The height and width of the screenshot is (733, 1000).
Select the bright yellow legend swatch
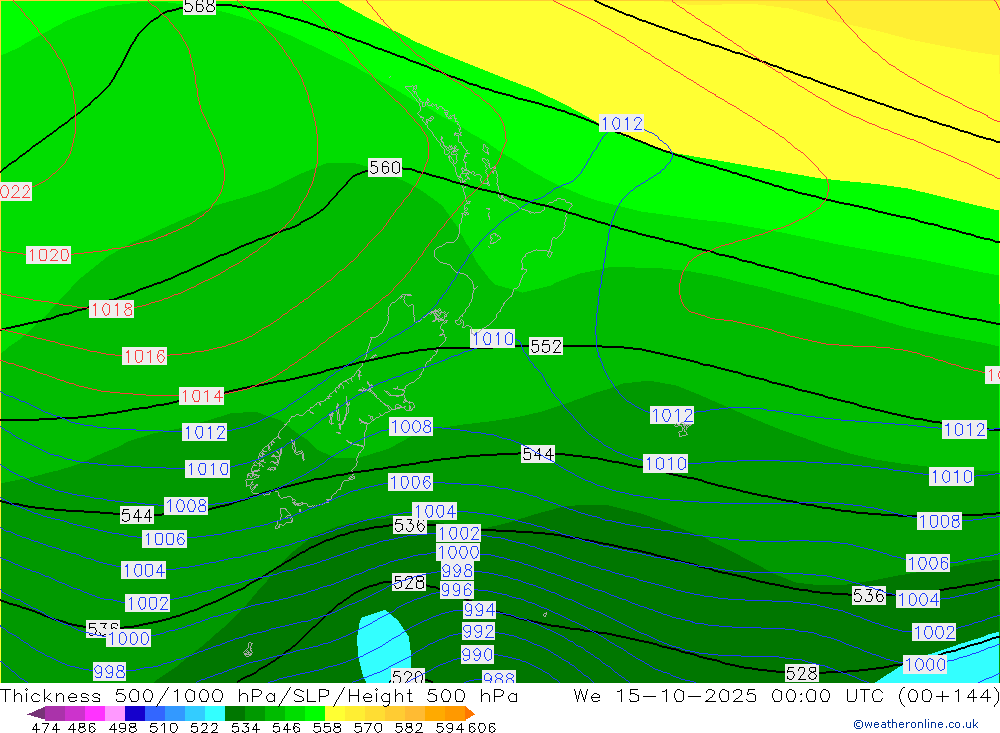pyautogui.click(x=335, y=713)
